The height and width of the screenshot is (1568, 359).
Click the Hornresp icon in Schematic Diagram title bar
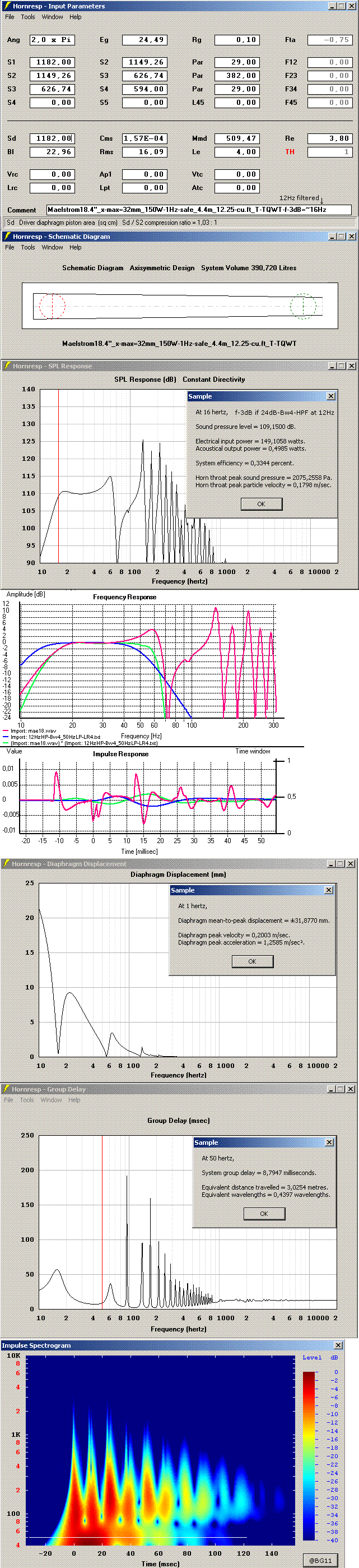(7, 236)
